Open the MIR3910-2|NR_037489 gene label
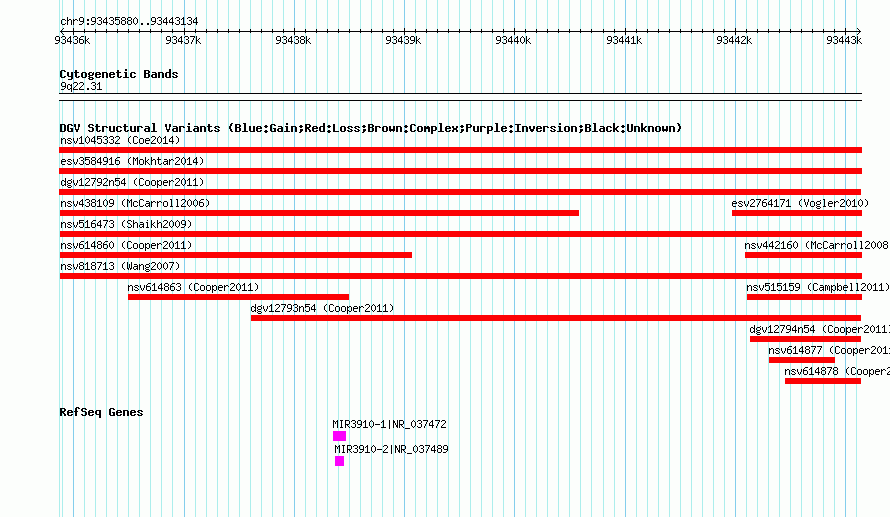Screen dimensions: 890x517 (391, 449)
